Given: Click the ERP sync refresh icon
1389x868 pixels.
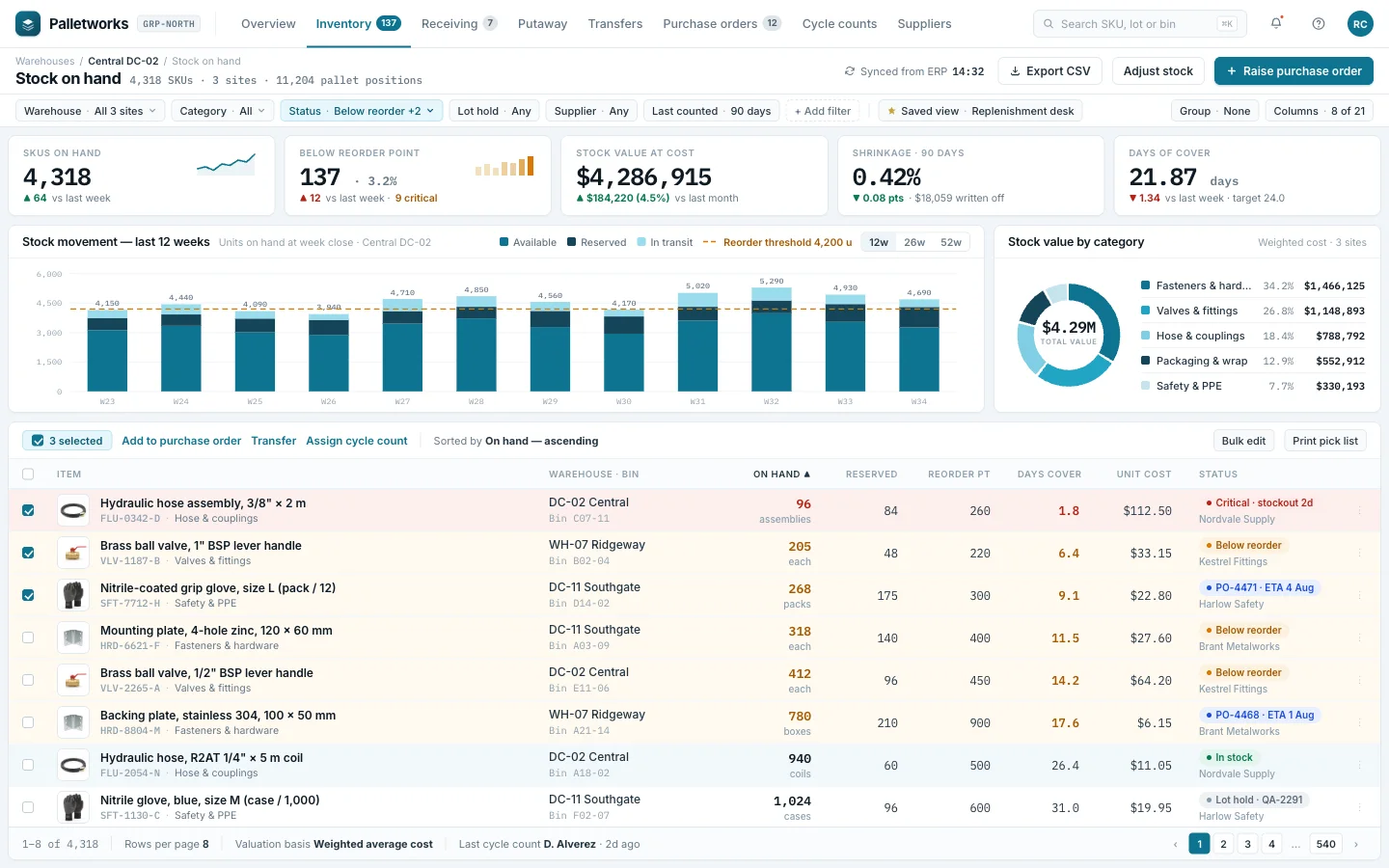Looking at the screenshot, I should coord(850,71).
